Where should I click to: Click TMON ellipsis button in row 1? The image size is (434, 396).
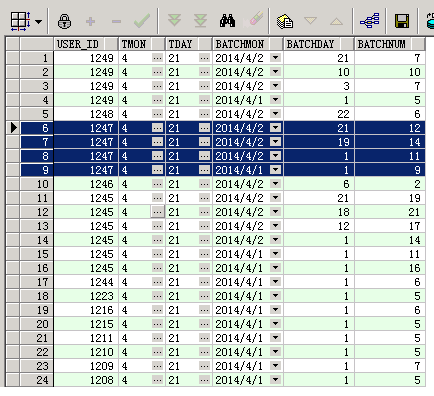[157, 58]
